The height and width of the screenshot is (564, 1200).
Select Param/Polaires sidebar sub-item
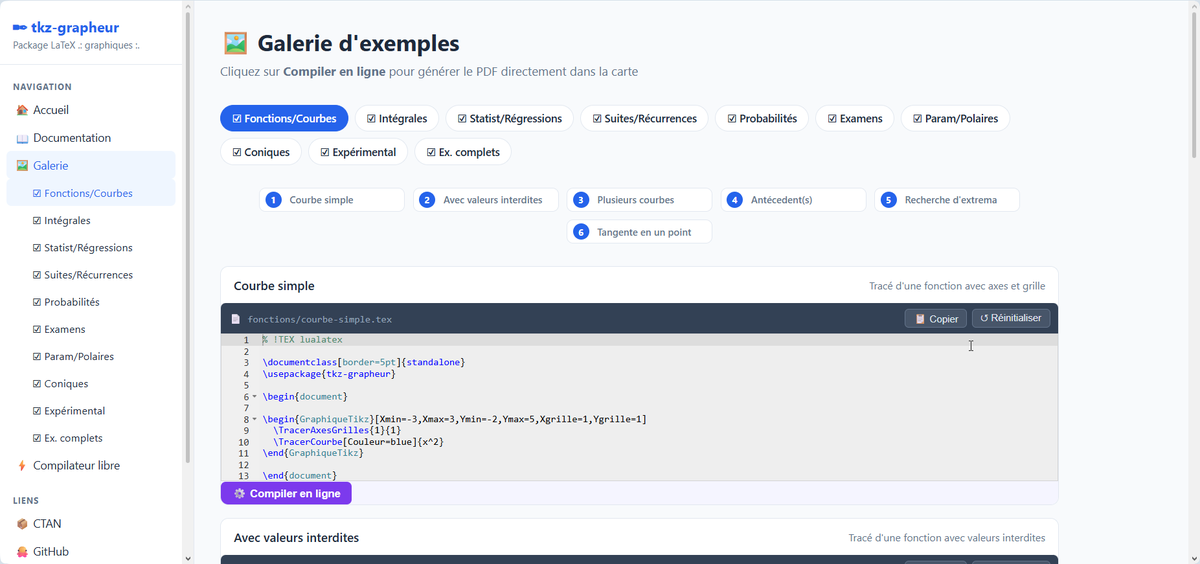pos(91,356)
